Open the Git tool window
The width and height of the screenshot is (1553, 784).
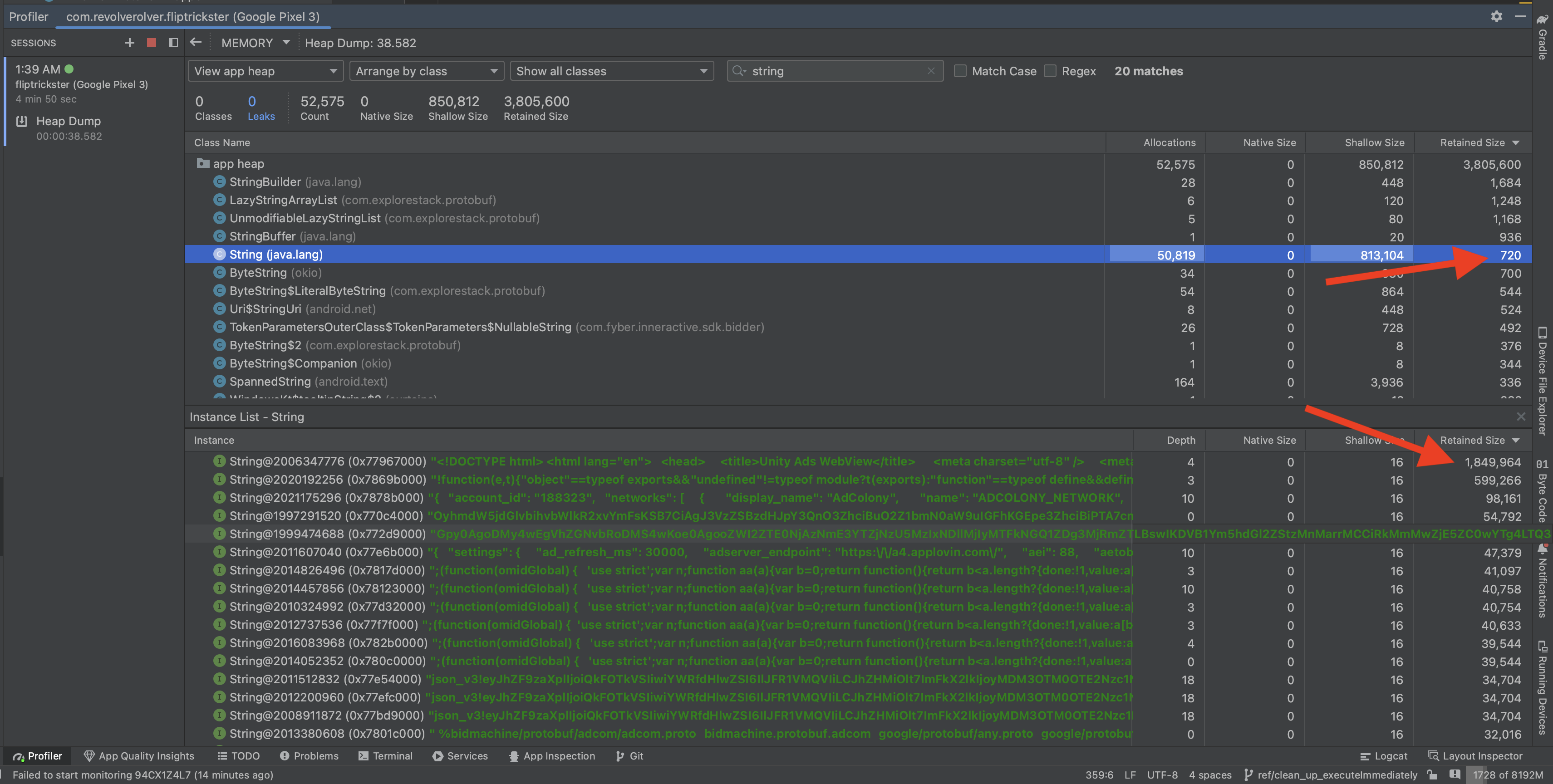[x=629, y=756]
